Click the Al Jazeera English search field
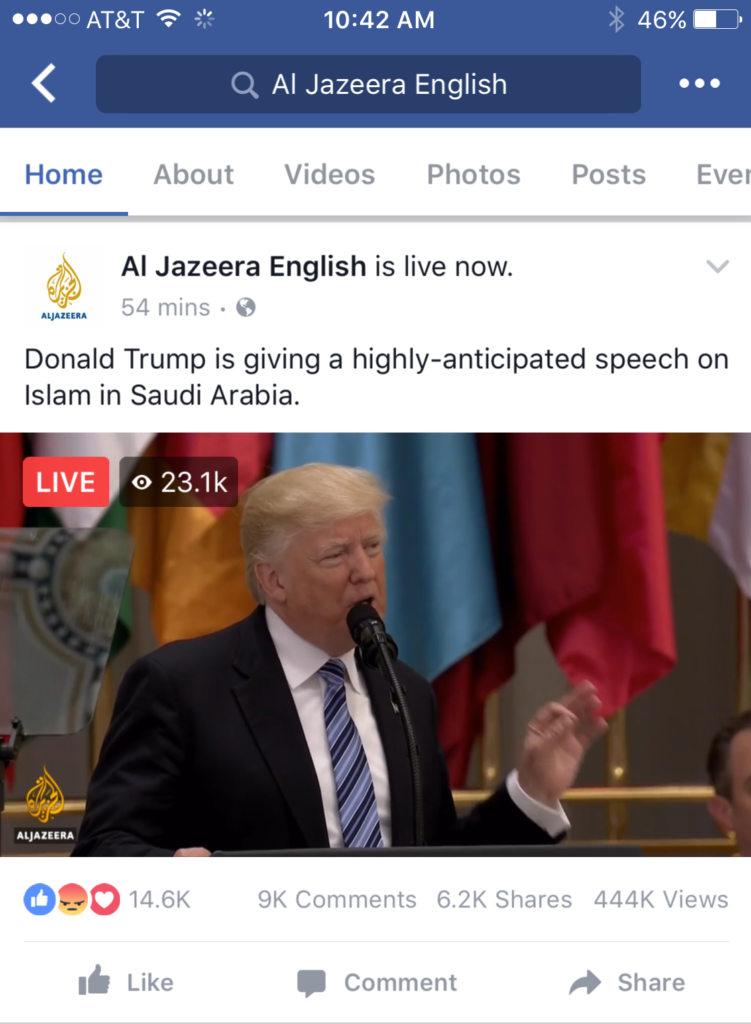This screenshot has width=751, height=1024. click(x=368, y=84)
